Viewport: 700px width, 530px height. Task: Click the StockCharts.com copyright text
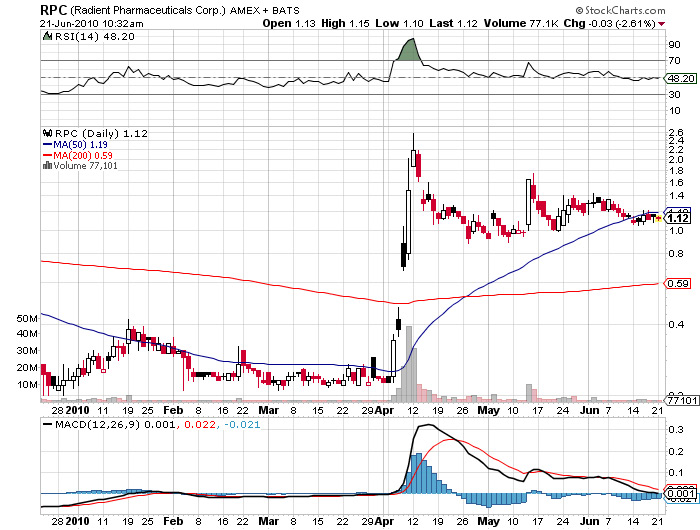click(x=621, y=10)
